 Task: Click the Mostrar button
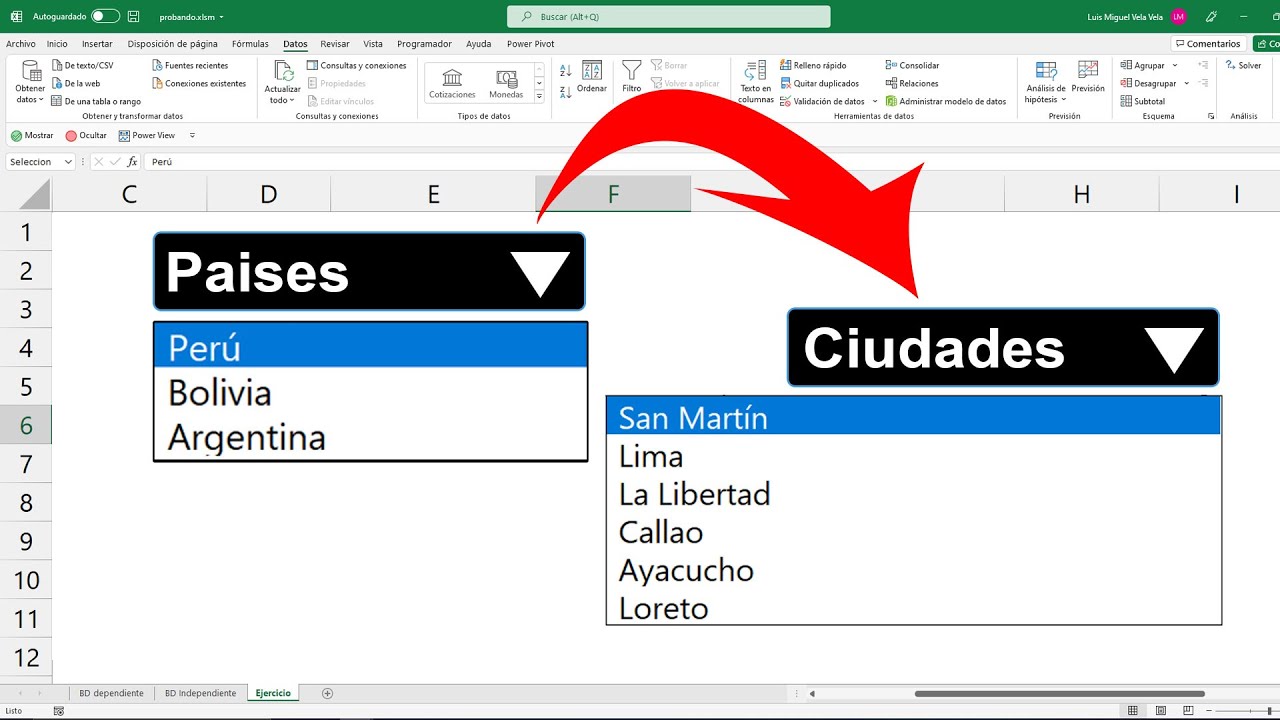tap(32, 135)
